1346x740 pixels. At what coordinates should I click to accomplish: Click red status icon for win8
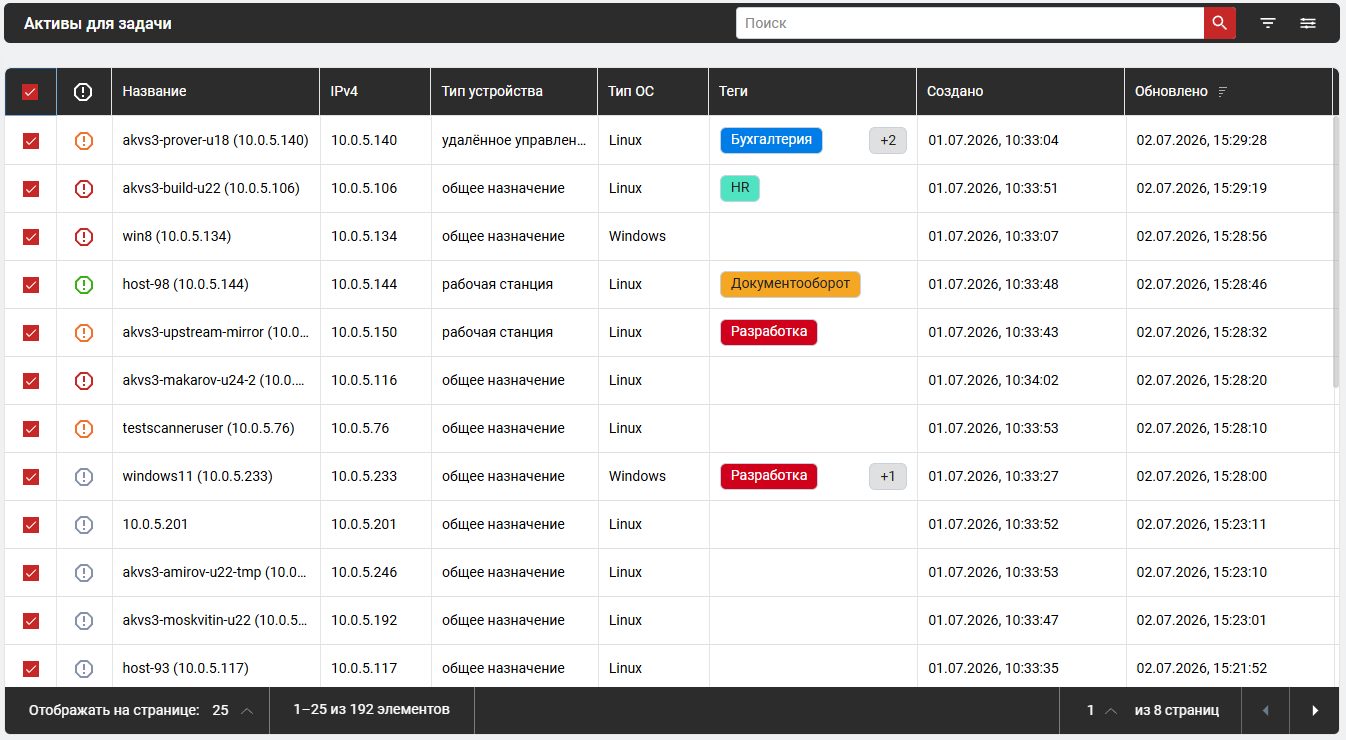point(84,236)
